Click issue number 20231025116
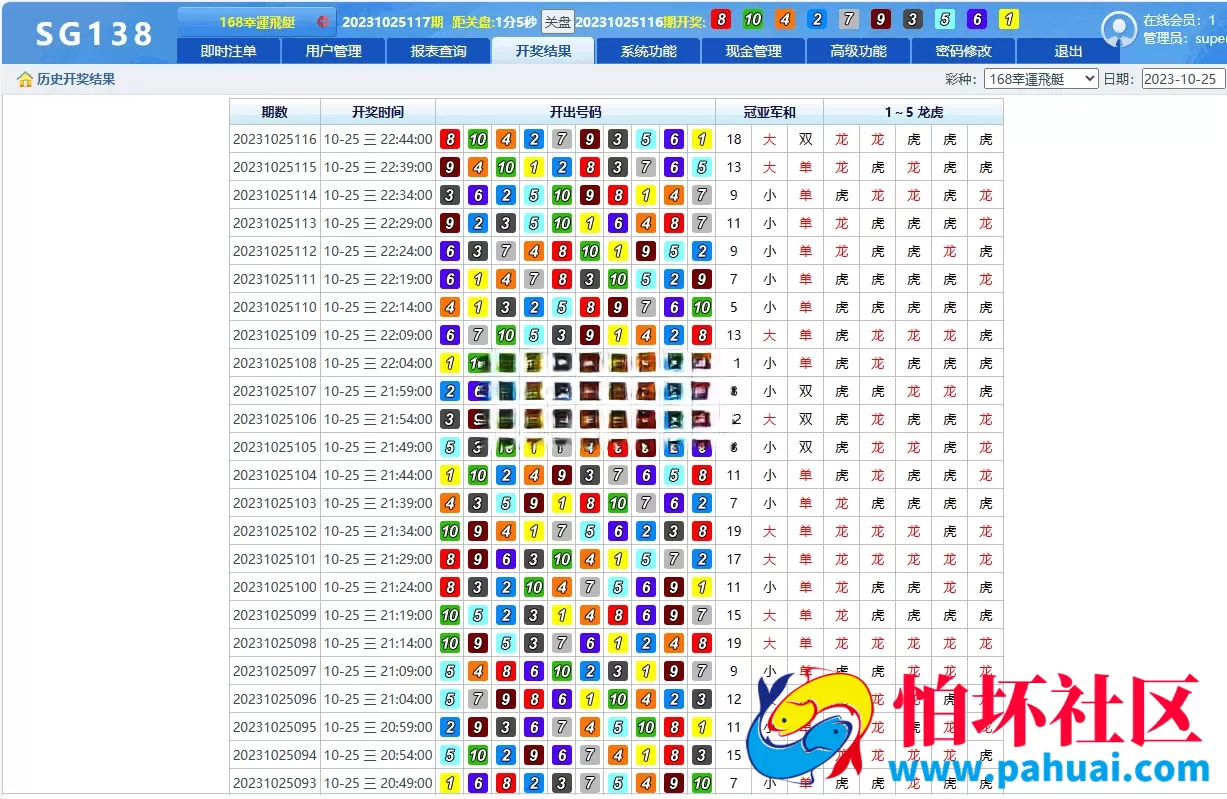This screenshot has width=1227, height=799. (275, 140)
